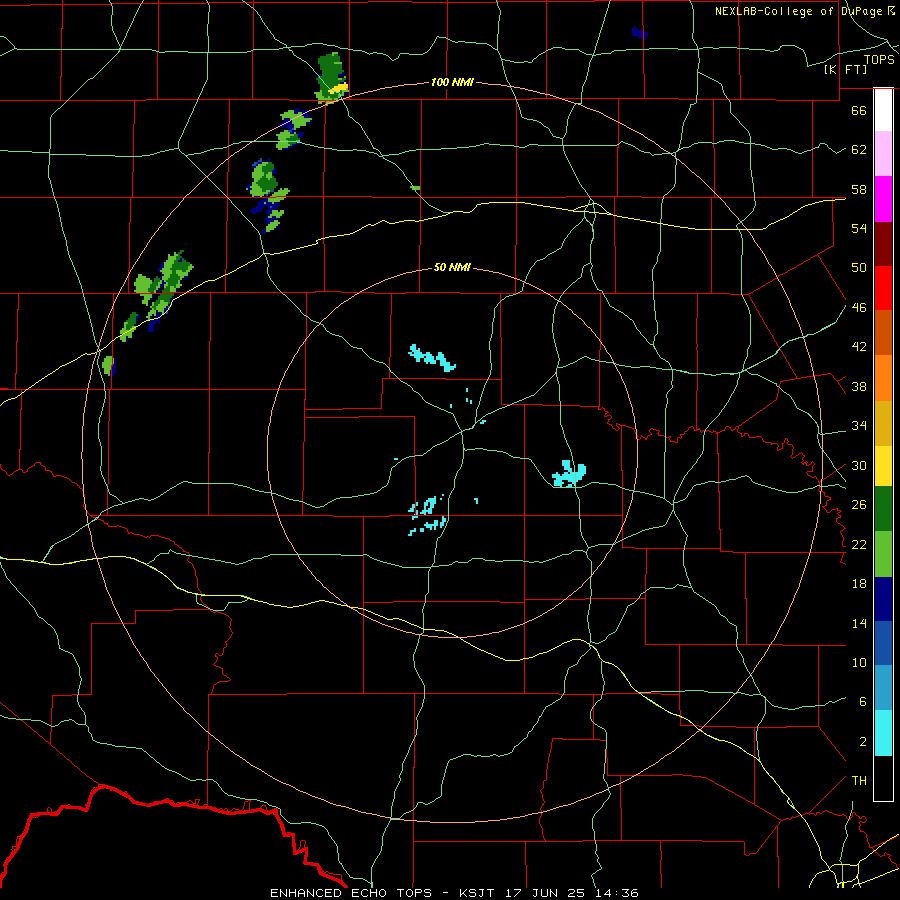Click the "66" legend value
This screenshot has width=900, height=900.
click(x=859, y=110)
